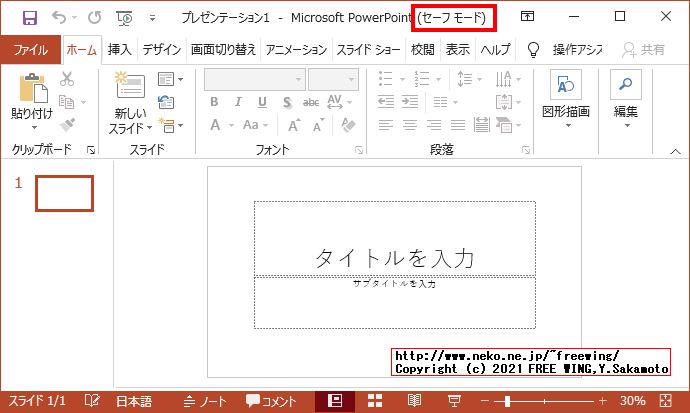This screenshot has width=690, height=413.
Task: Click Decrease Font Size icon
Action: coord(319,126)
